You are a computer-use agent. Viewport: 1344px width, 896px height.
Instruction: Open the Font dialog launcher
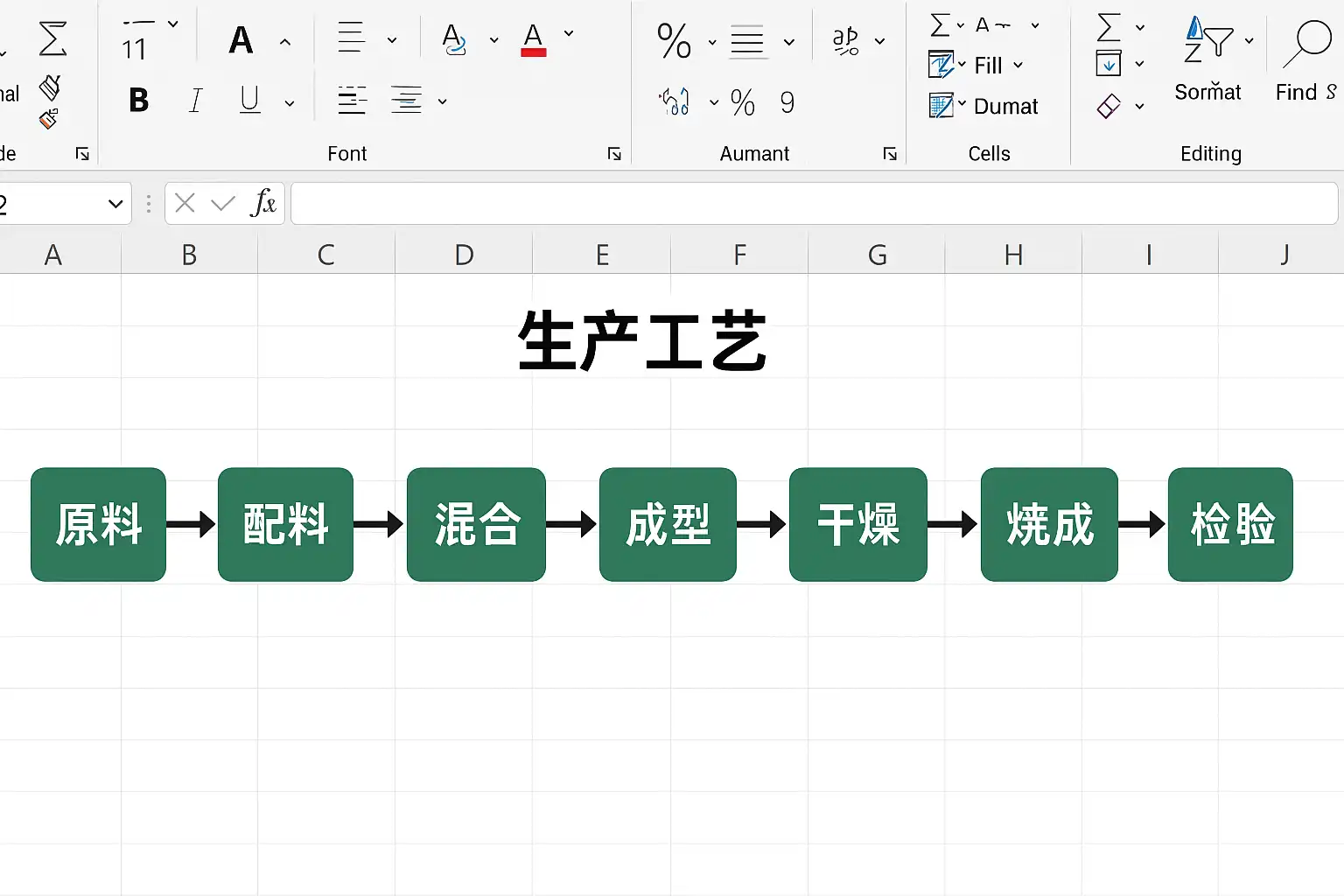(x=614, y=154)
